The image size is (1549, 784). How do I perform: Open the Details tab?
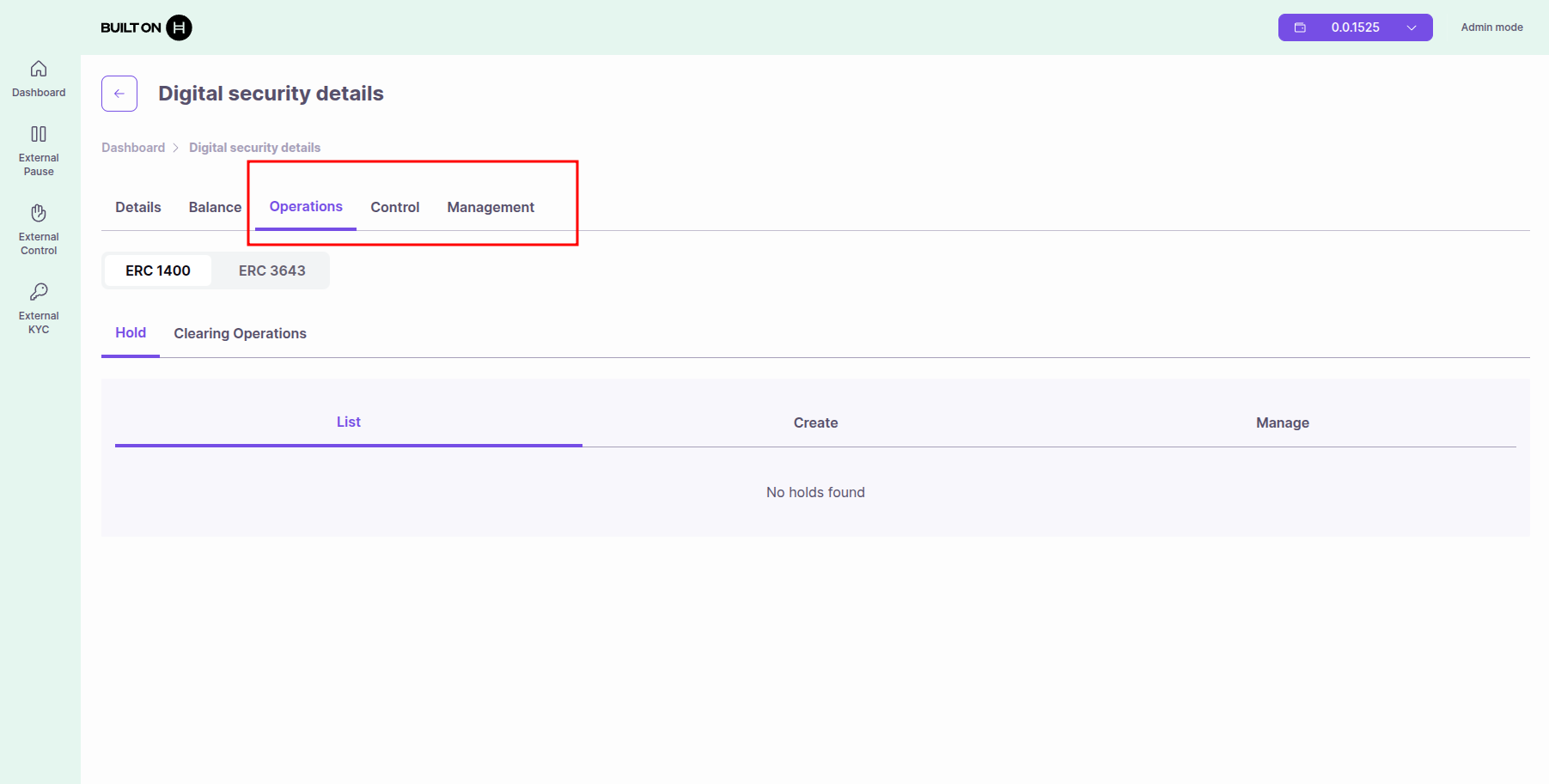[x=138, y=207]
